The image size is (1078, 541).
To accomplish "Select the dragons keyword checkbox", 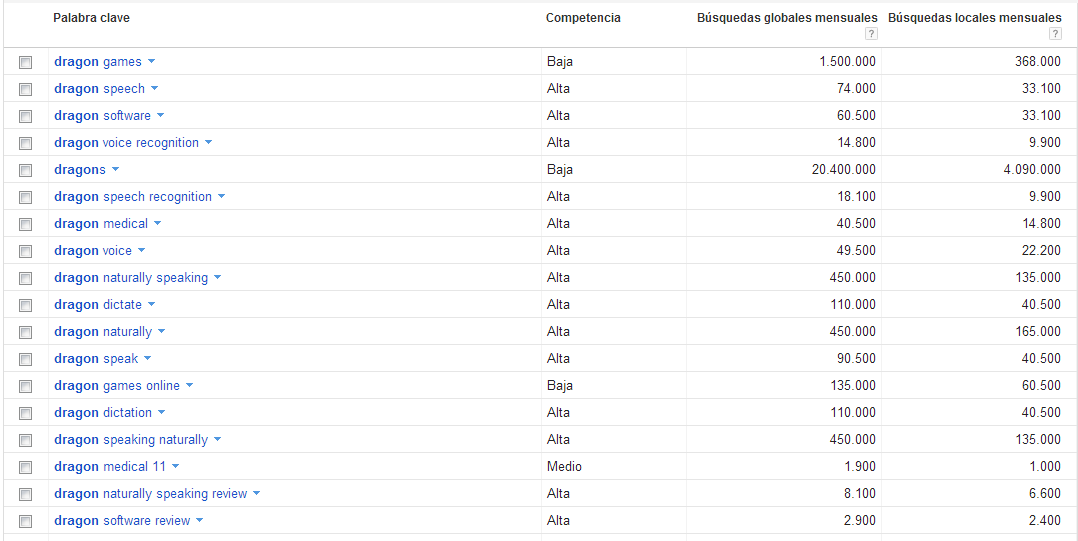I will [x=26, y=170].
